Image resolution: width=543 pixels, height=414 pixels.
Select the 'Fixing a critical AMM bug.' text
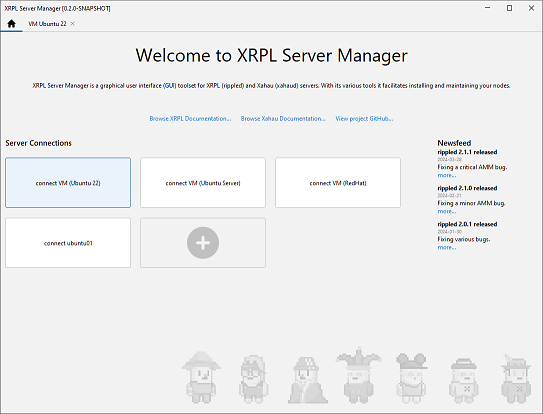click(x=472, y=167)
